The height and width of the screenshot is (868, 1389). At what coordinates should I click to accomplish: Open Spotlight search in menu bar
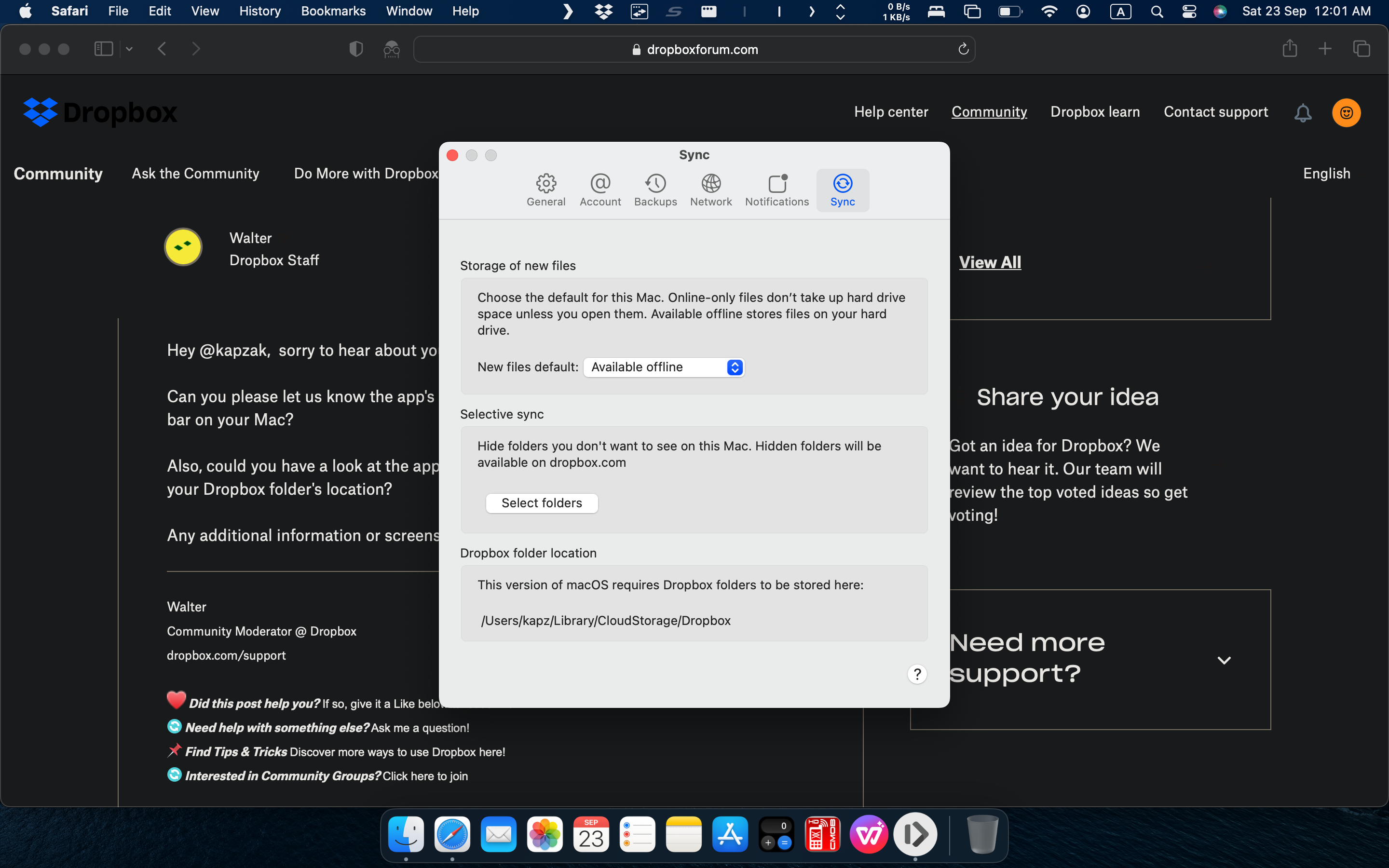point(1157,11)
